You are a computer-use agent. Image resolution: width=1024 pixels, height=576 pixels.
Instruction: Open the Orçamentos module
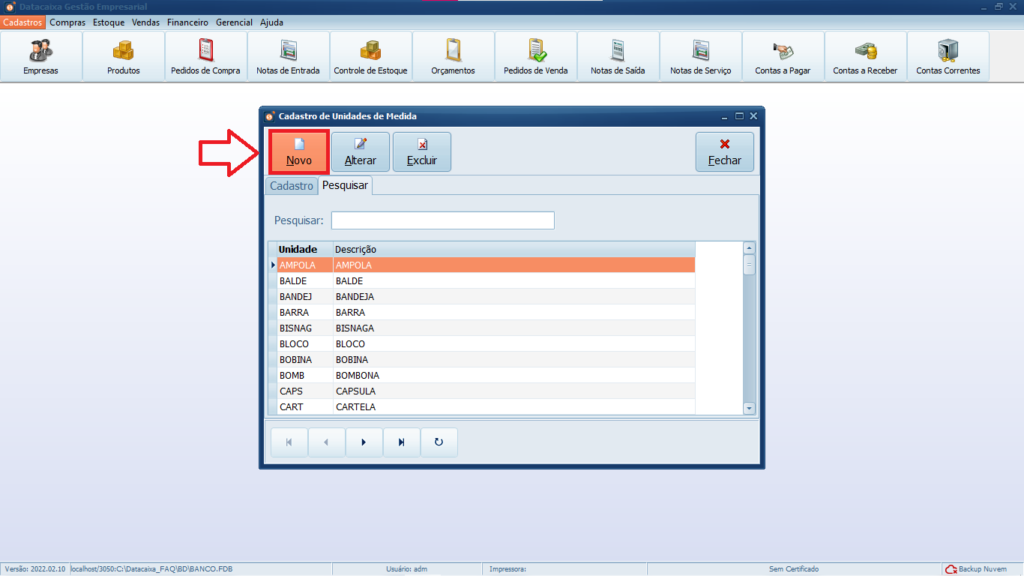pyautogui.click(x=453, y=56)
